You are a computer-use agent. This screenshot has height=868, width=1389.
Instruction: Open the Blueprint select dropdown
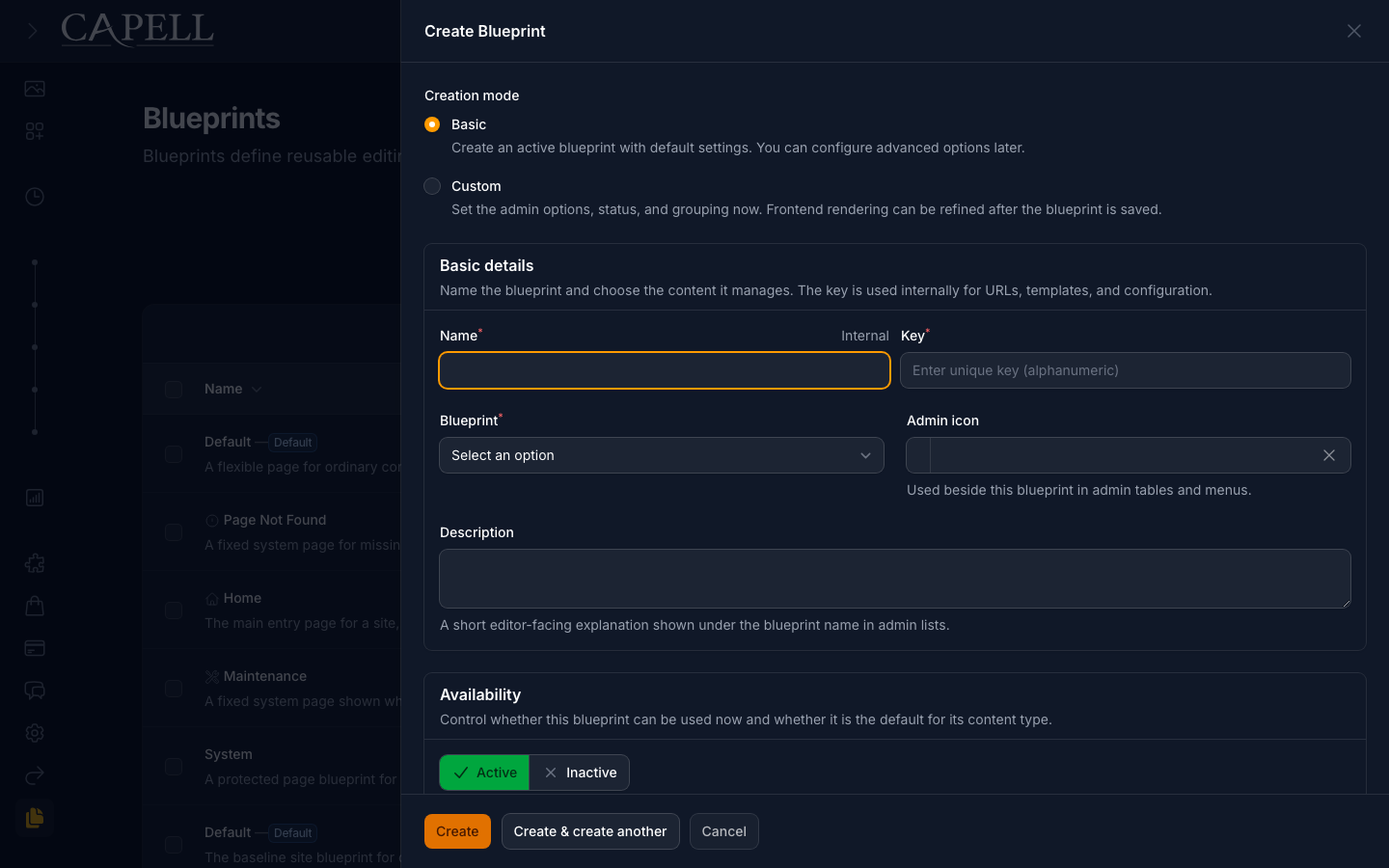[662, 455]
